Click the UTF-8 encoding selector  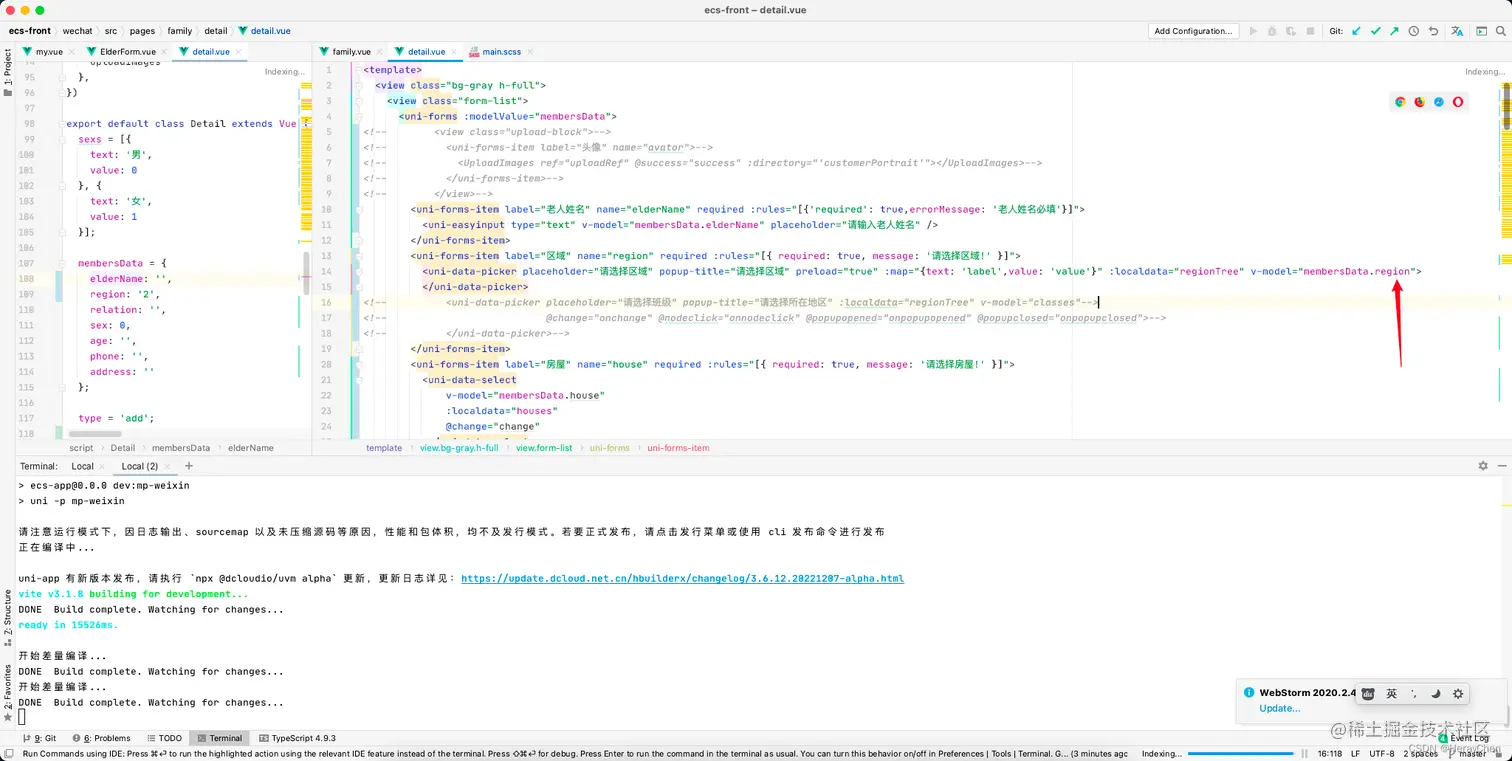tap(1382, 753)
